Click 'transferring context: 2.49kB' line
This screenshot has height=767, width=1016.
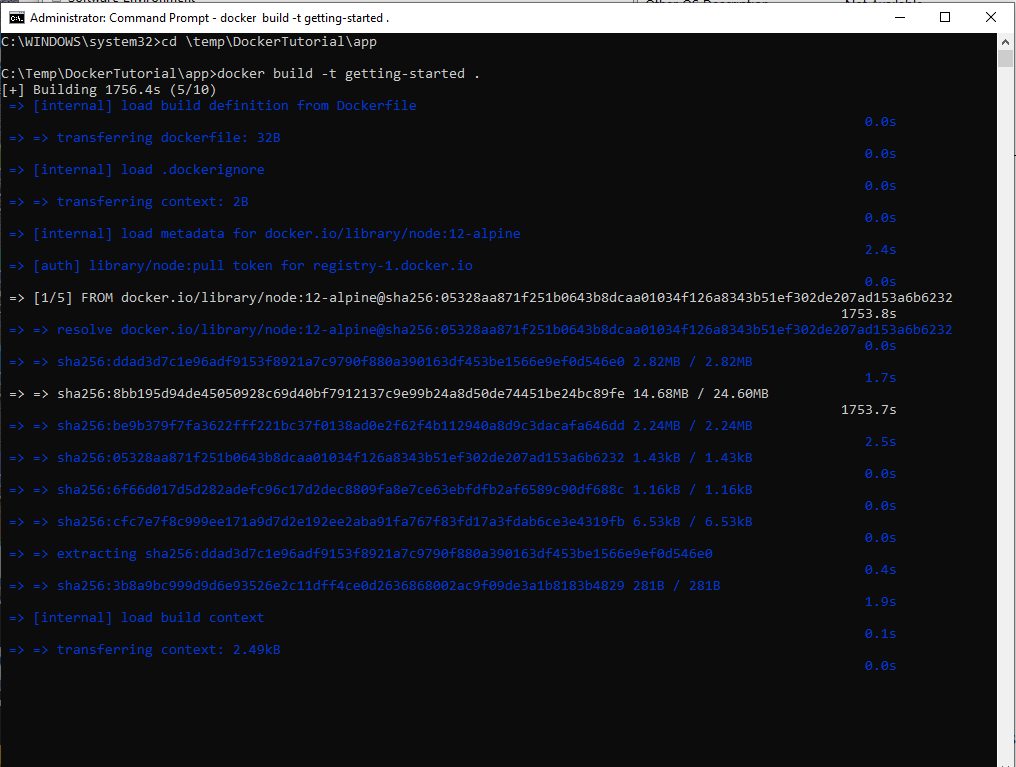tap(144, 650)
